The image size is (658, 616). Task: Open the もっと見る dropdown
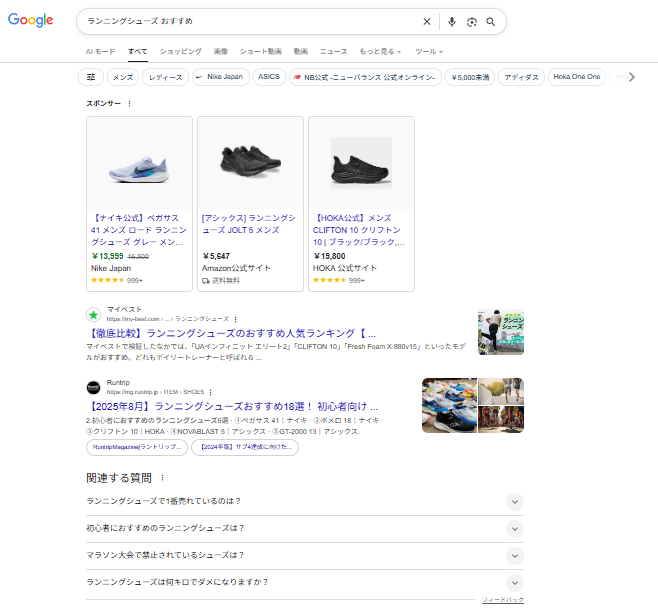pyautogui.click(x=380, y=50)
